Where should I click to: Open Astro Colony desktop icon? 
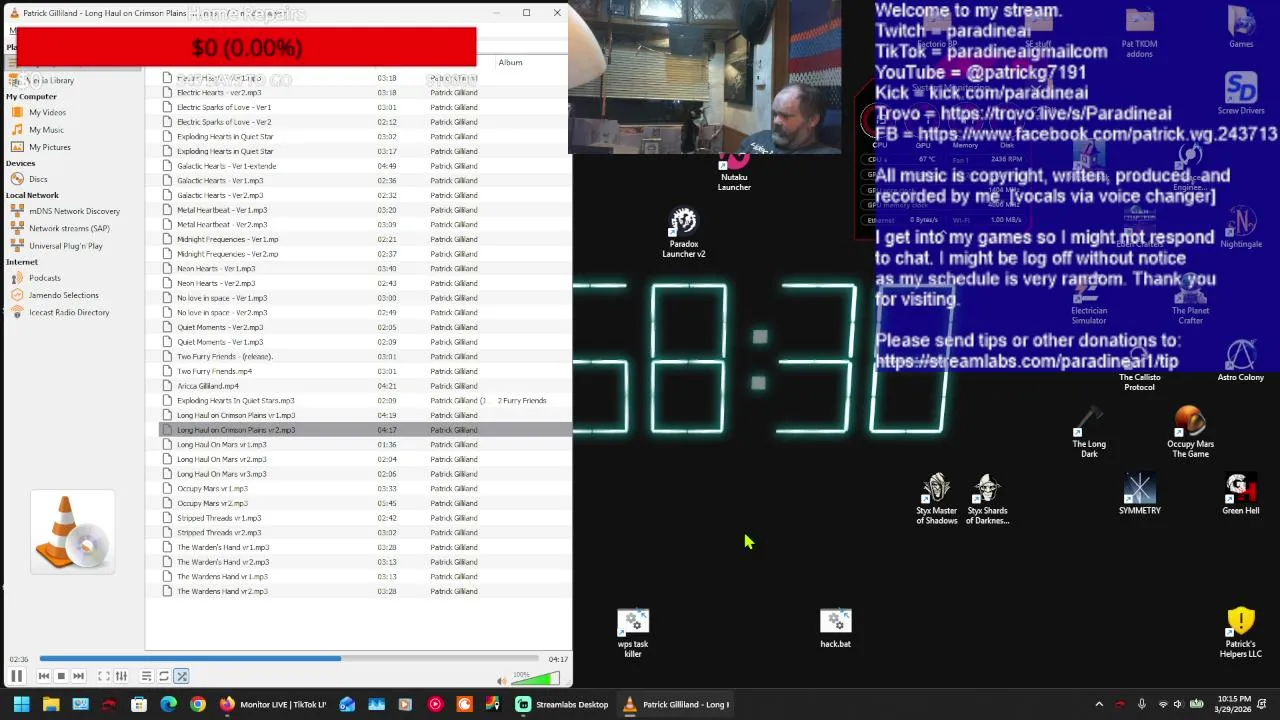click(1240, 362)
